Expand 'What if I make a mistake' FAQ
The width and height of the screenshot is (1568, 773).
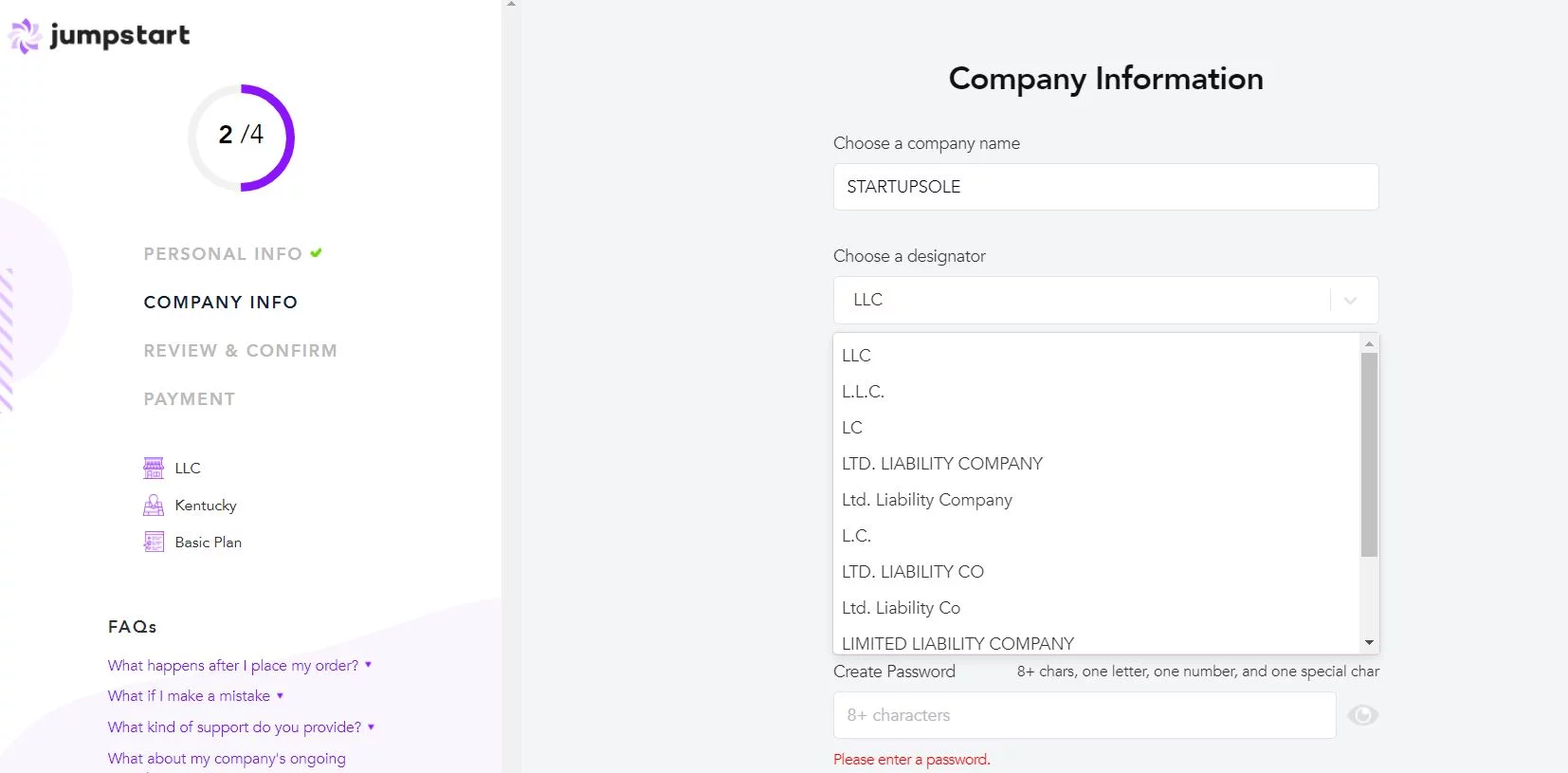point(189,696)
